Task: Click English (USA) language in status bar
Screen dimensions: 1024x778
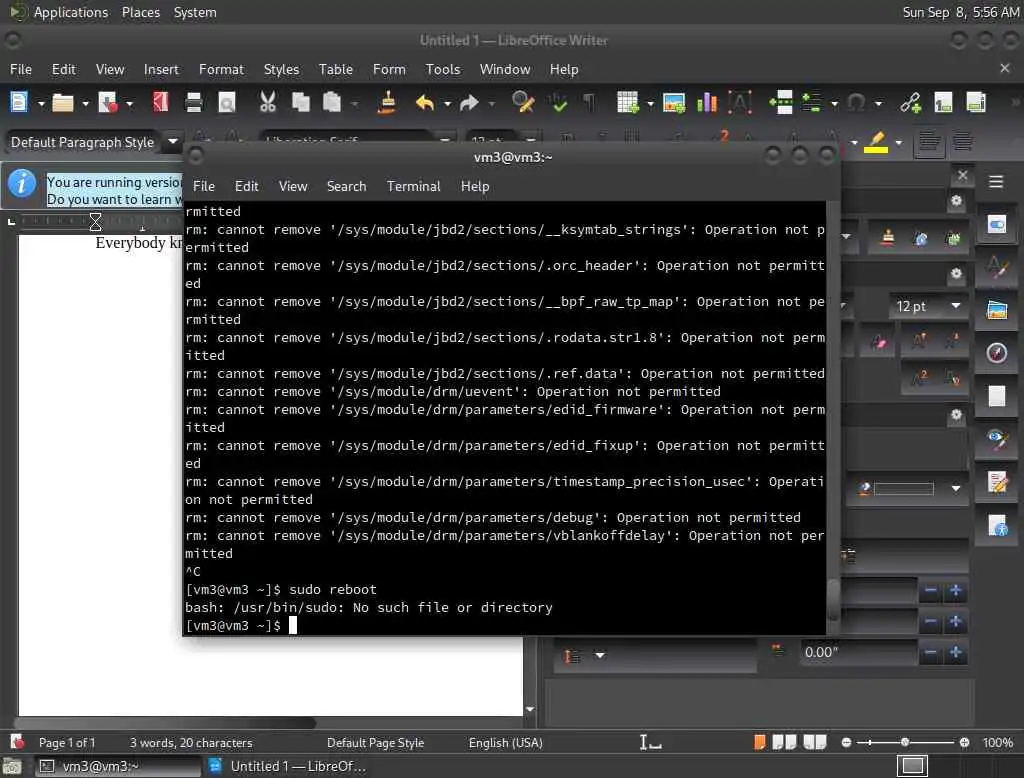Action: pyautogui.click(x=505, y=743)
